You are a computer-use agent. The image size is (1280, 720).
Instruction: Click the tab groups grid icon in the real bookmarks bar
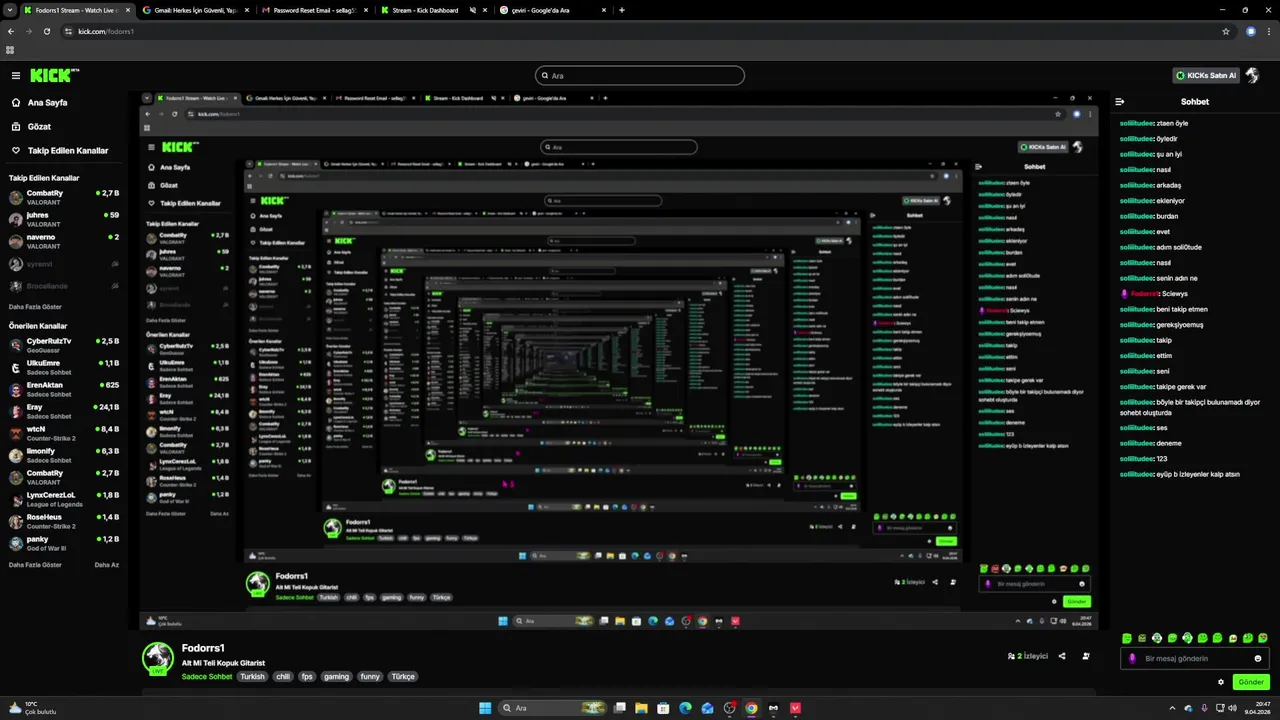10,49
